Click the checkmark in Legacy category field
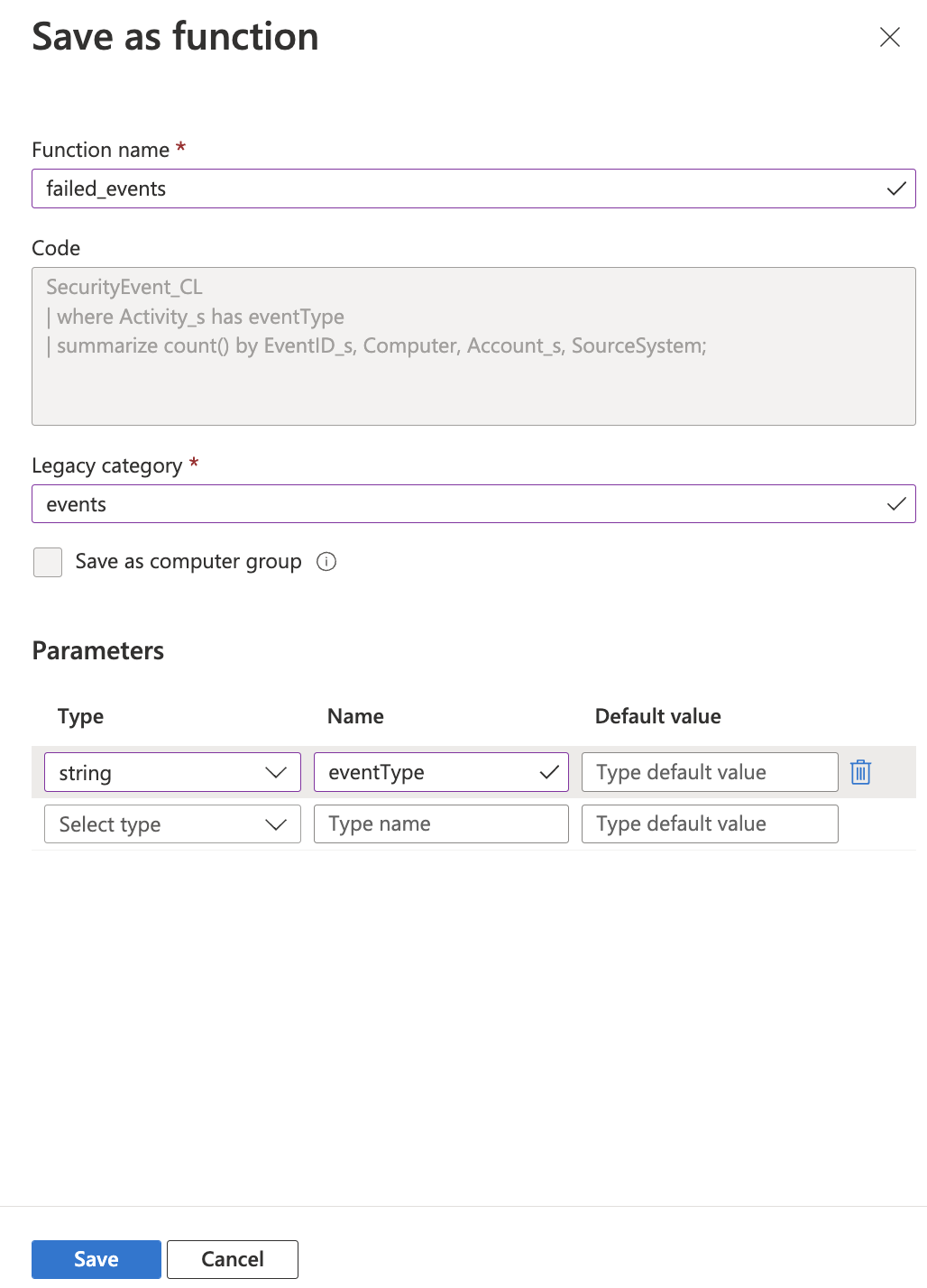Viewport: 927px width, 1288px height. (895, 503)
